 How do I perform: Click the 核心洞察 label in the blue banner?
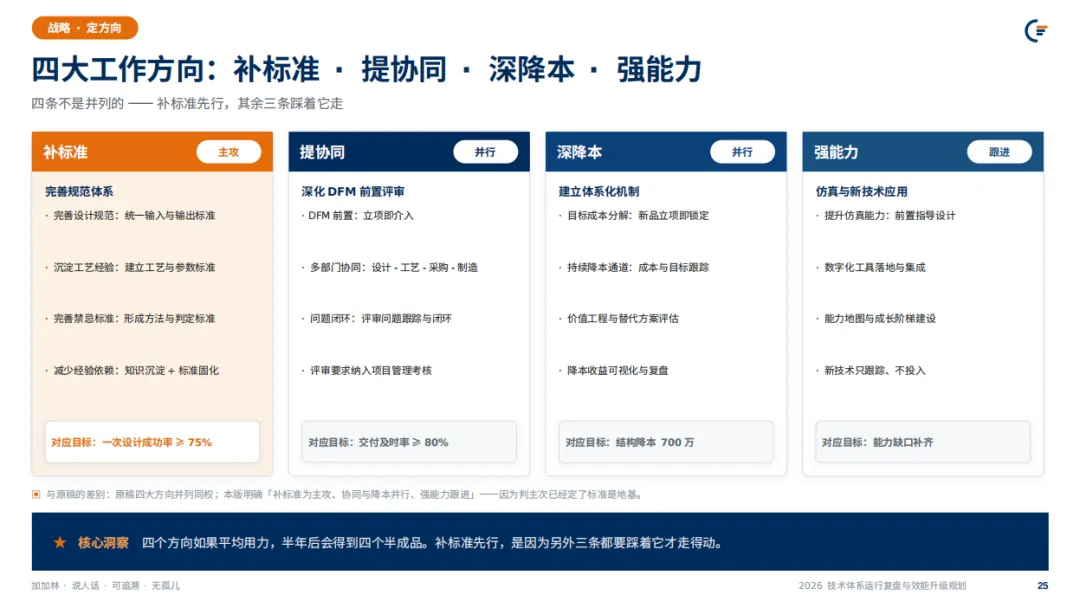pyautogui.click(x=103, y=543)
